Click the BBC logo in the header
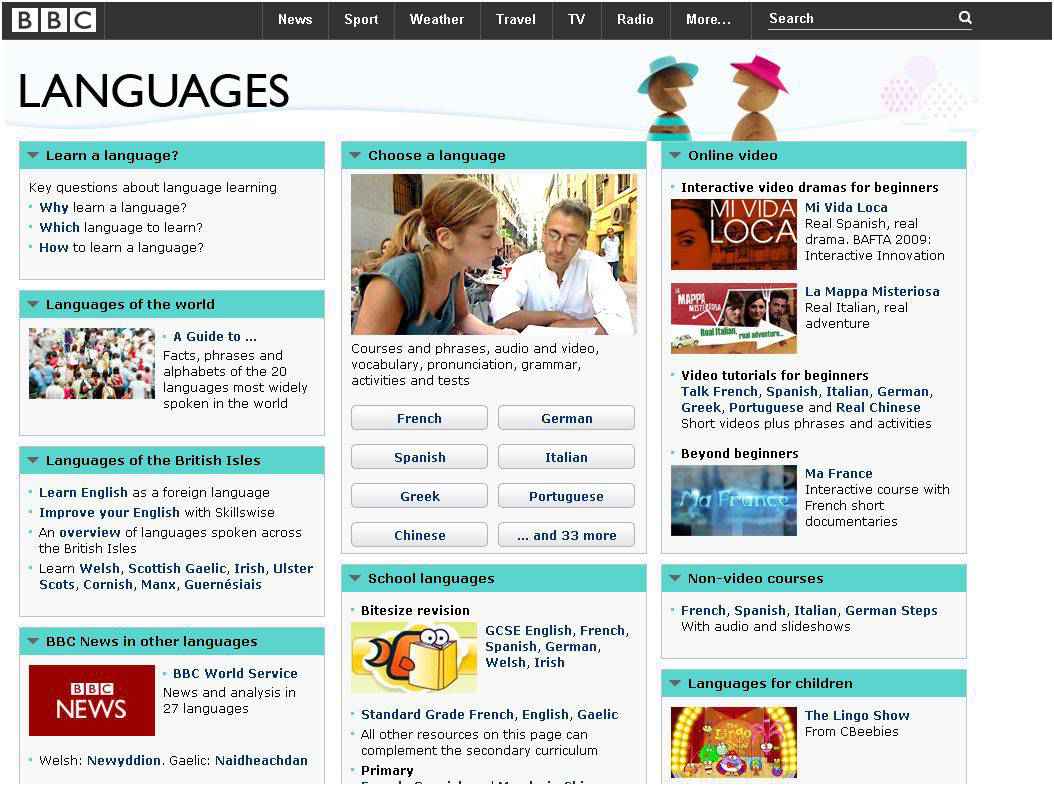The image size is (1054, 786). [x=52, y=18]
